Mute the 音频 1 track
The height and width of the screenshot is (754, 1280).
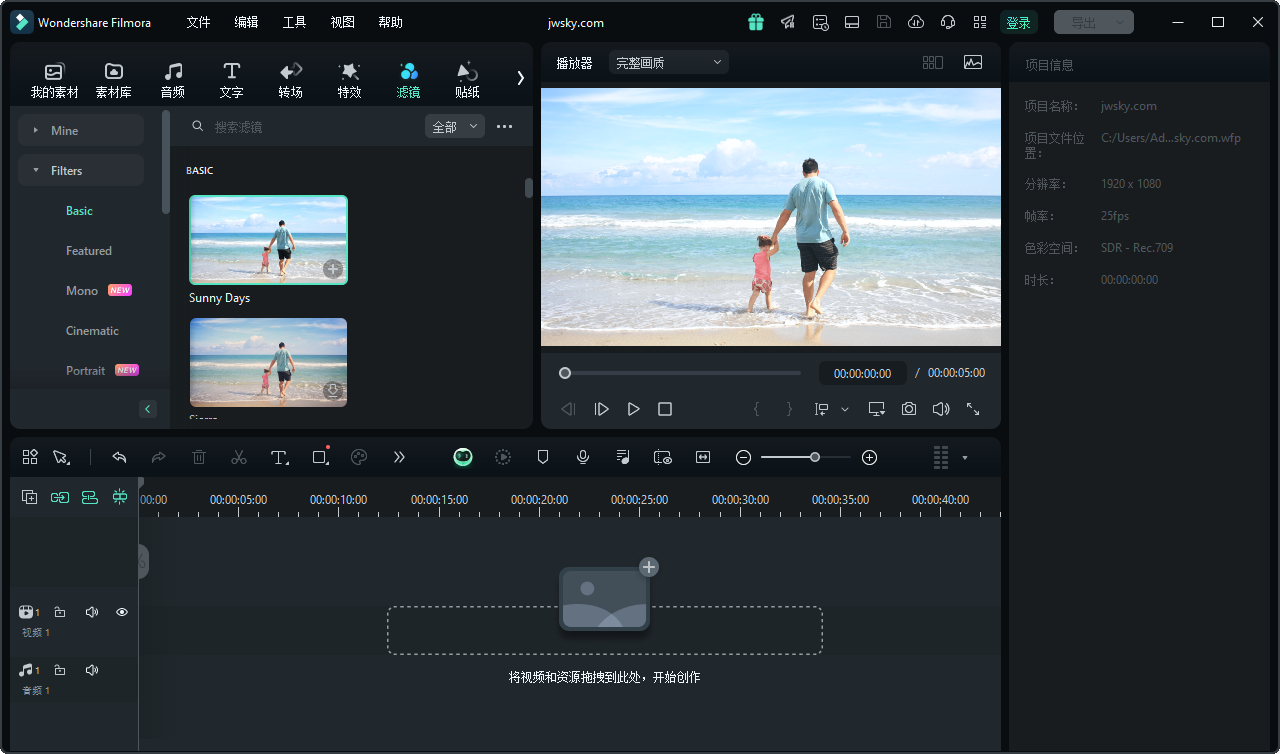tap(91, 669)
